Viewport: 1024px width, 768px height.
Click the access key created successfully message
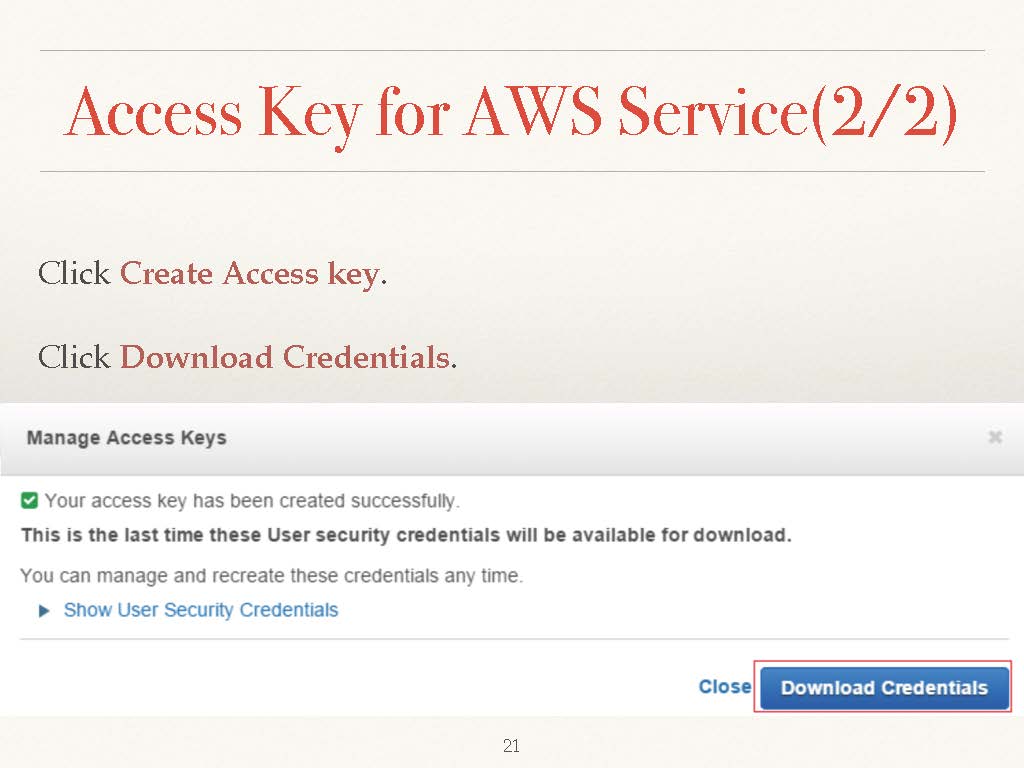pos(251,501)
